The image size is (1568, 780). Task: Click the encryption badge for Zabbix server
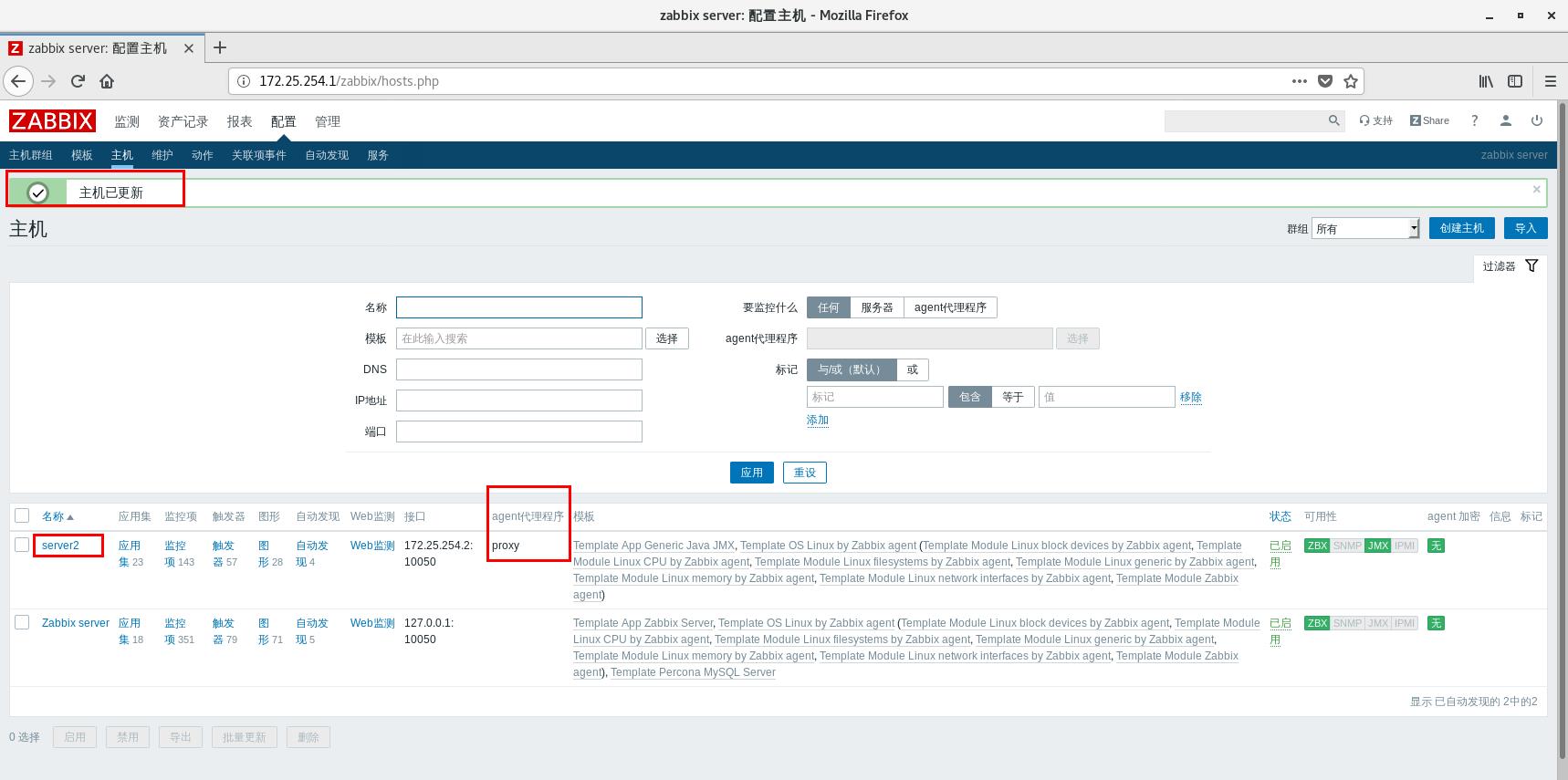pyautogui.click(x=1436, y=623)
